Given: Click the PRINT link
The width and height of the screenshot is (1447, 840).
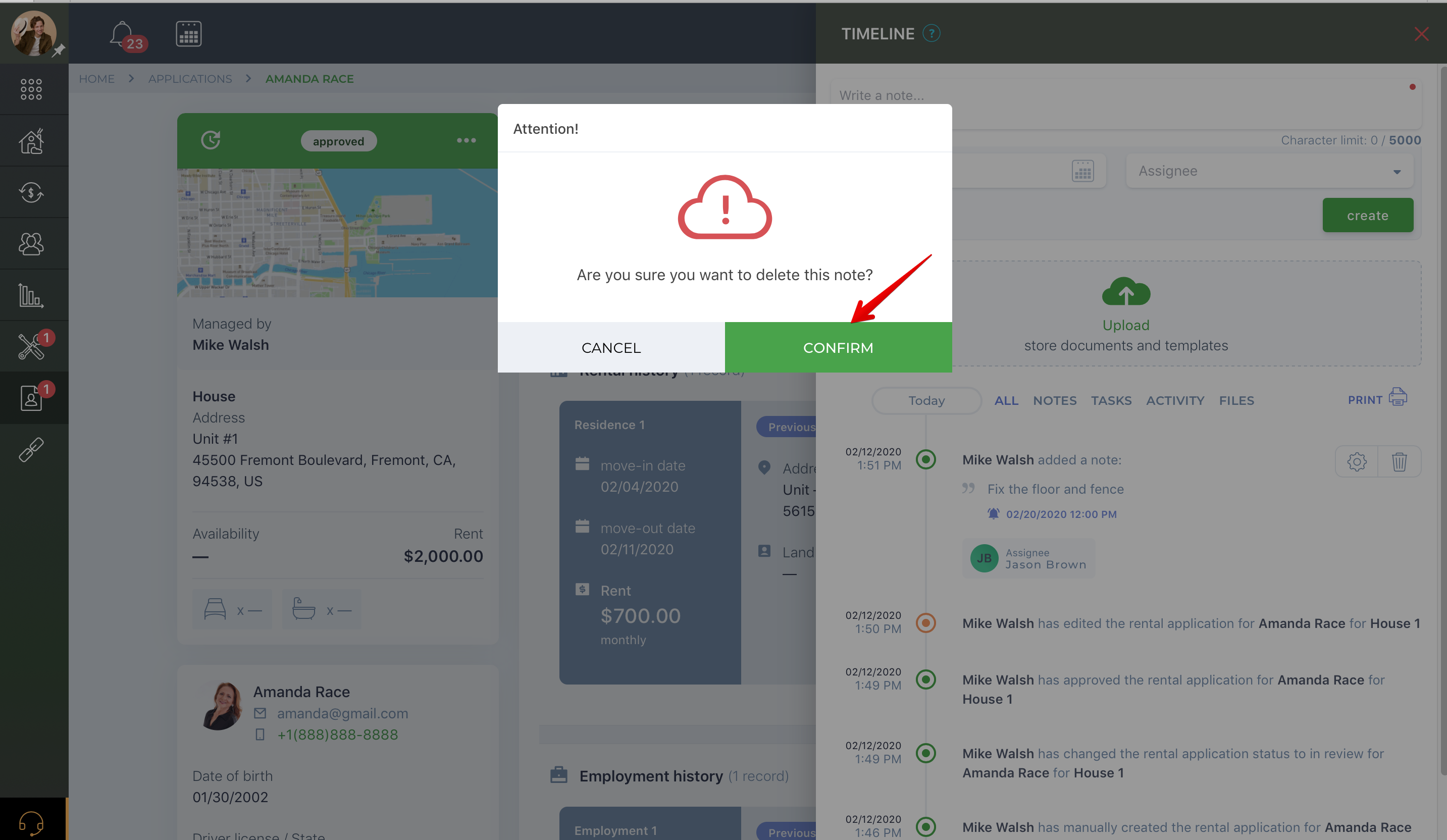Looking at the screenshot, I should (1377, 398).
